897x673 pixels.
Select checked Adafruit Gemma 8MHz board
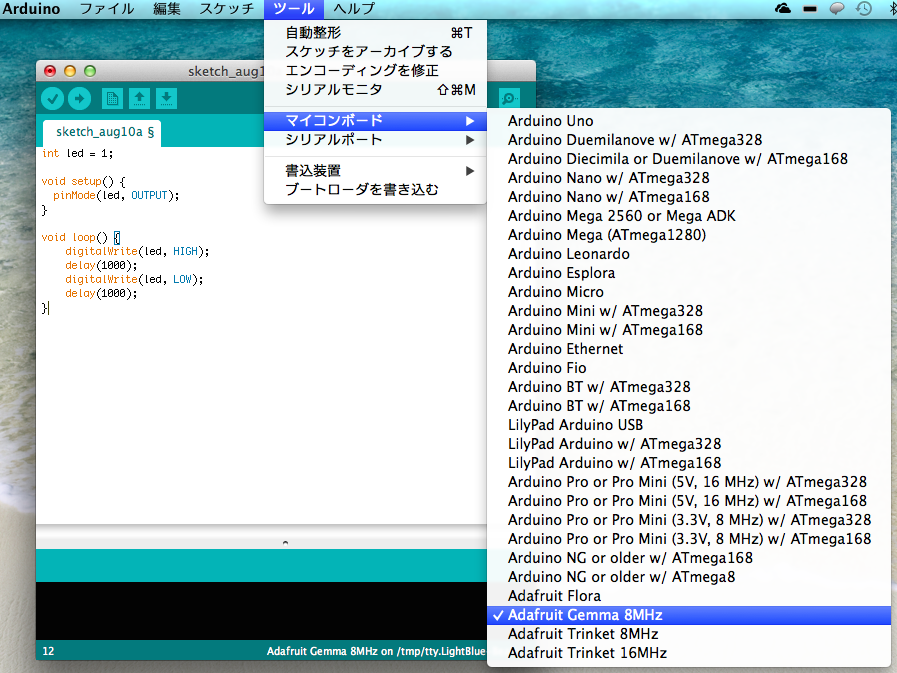point(689,615)
